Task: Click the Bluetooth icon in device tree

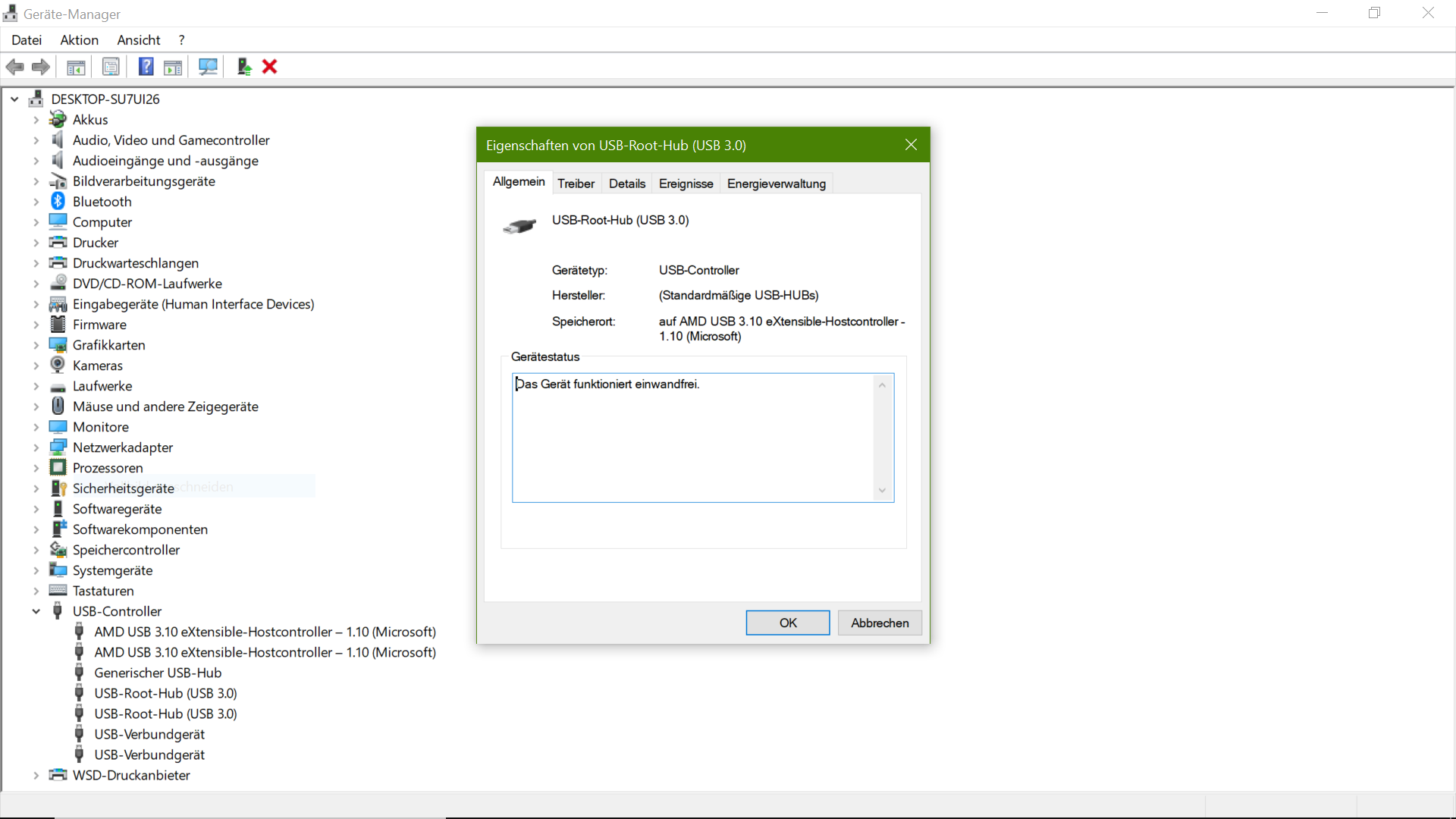Action: [x=58, y=201]
